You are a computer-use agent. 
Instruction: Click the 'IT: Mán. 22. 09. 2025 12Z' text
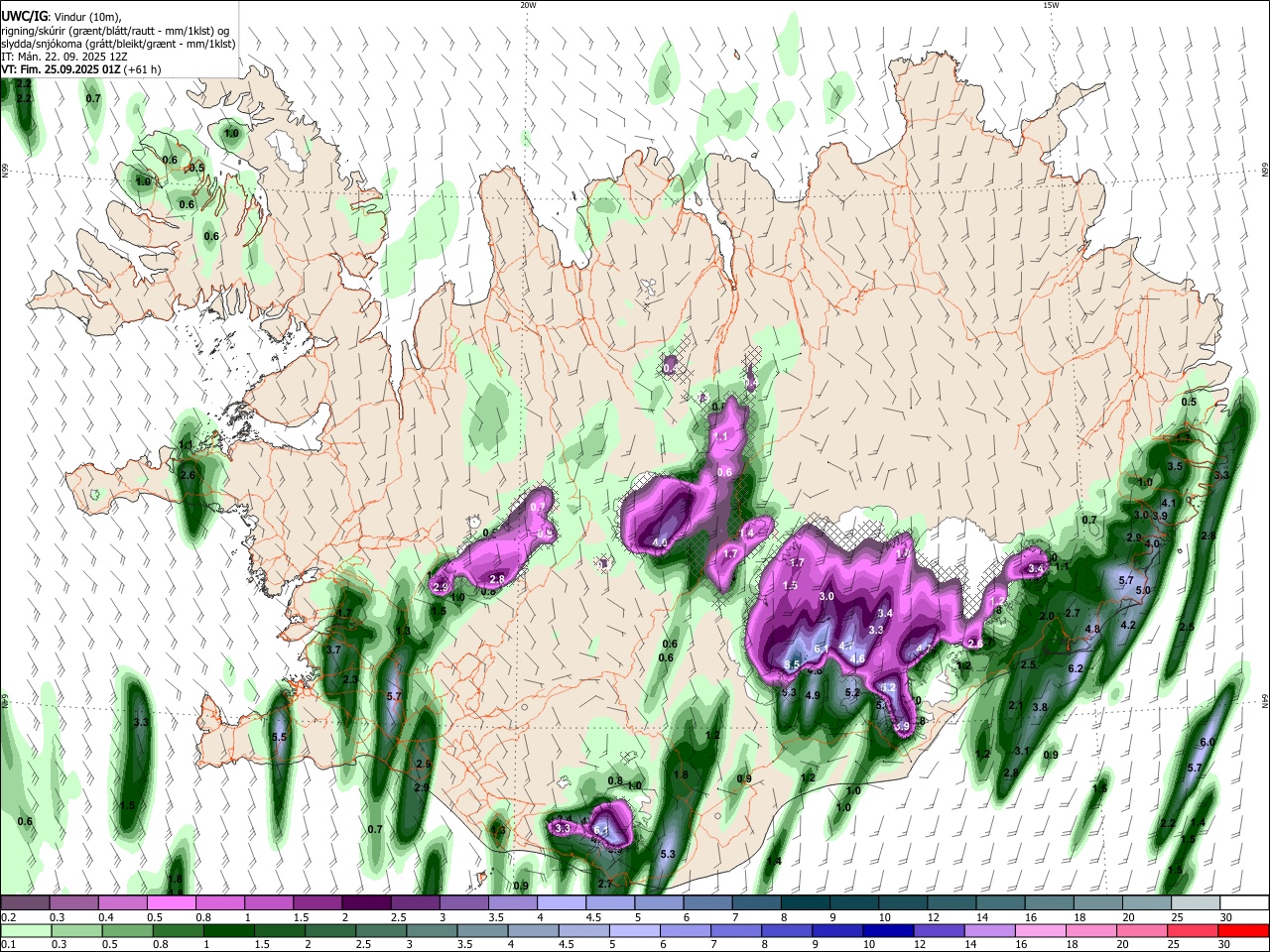coord(66,57)
